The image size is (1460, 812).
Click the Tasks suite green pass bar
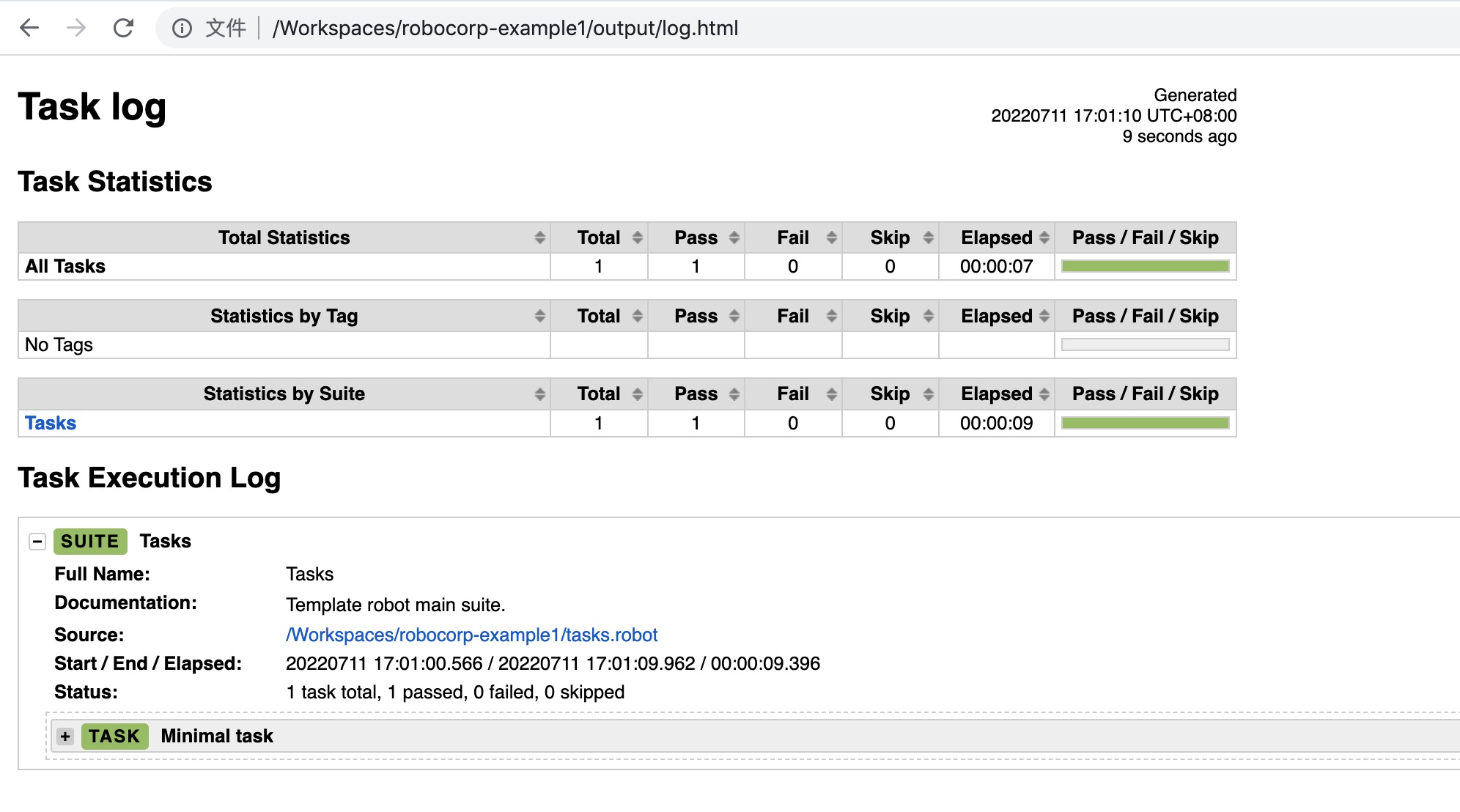[x=1145, y=423]
